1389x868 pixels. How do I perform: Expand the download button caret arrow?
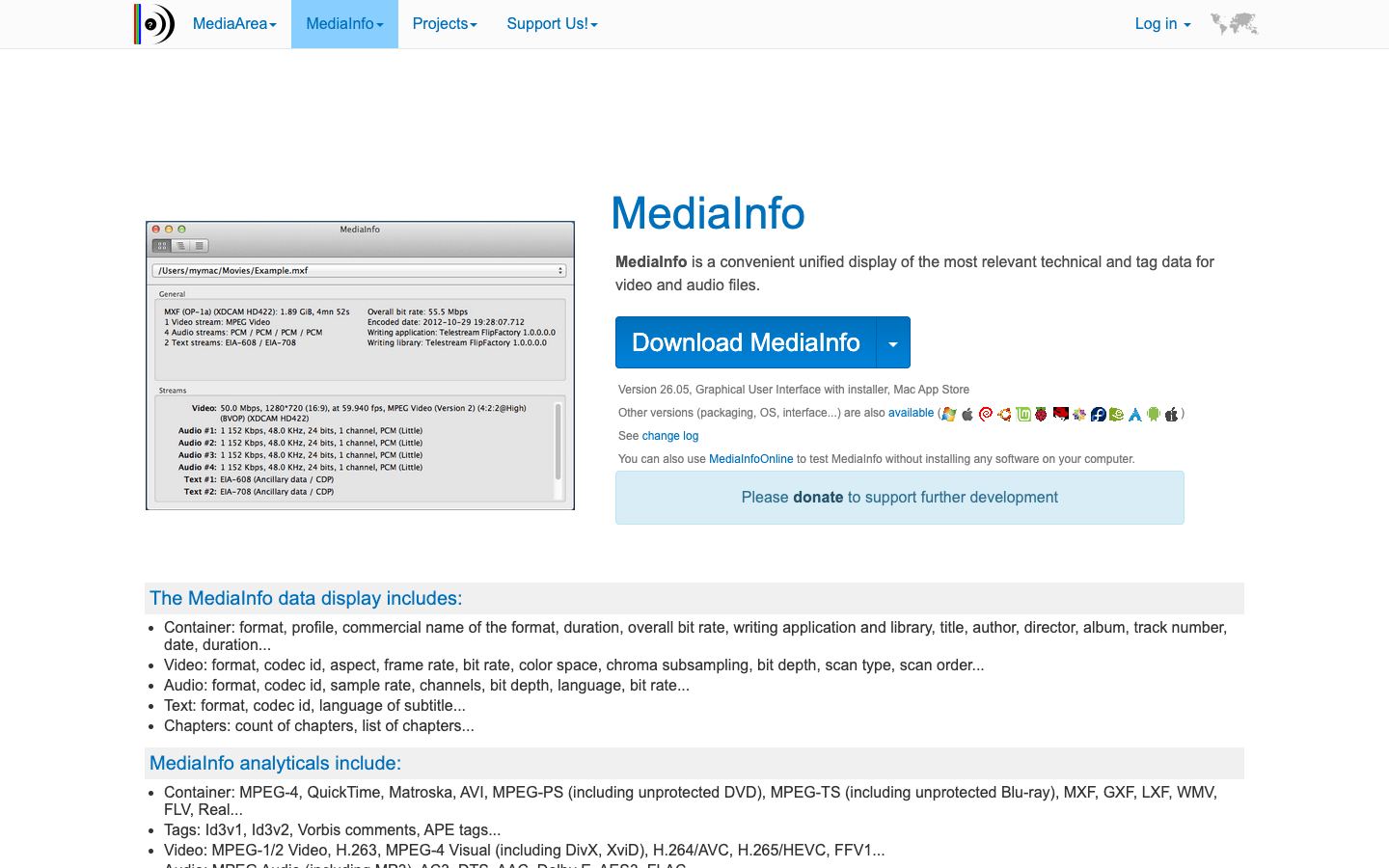[893, 342]
